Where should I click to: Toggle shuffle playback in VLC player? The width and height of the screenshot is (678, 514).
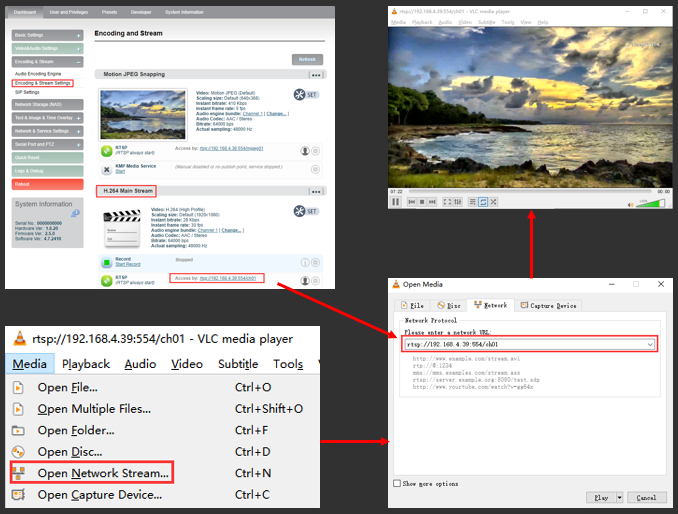click(493, 202)
